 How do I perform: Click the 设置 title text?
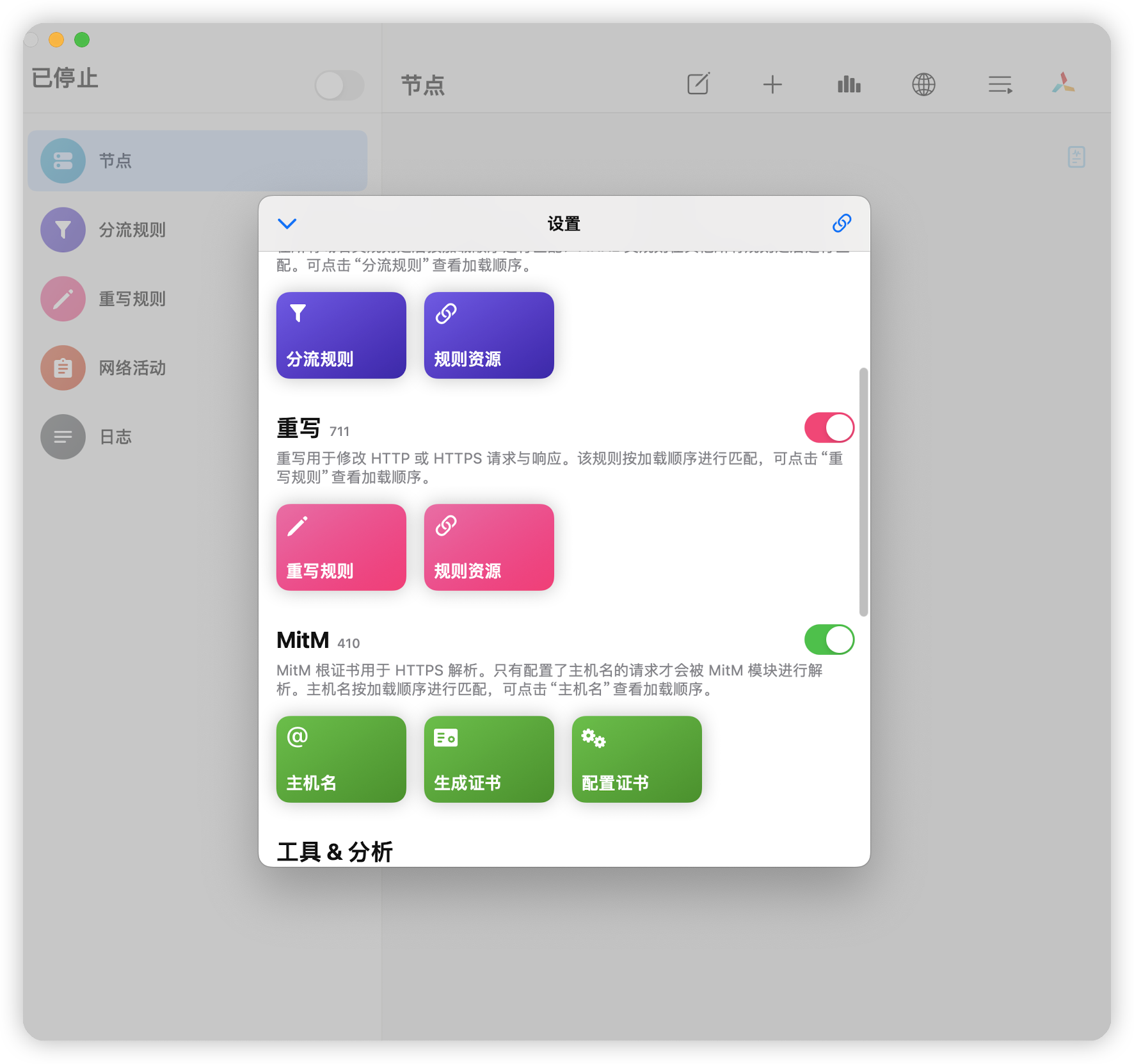[564, 223]
